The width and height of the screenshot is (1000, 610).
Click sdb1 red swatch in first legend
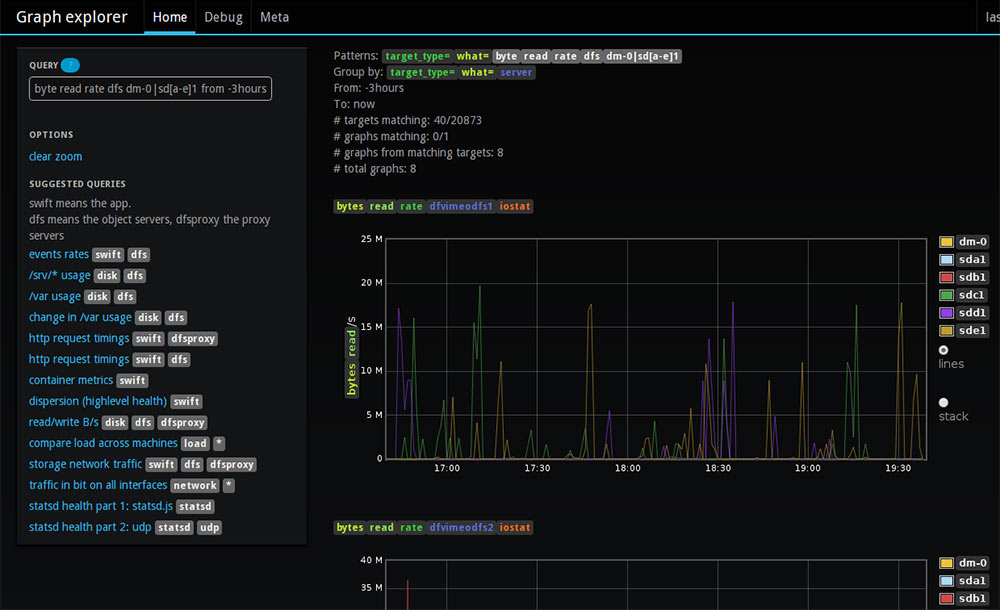[x=946, y=278]
